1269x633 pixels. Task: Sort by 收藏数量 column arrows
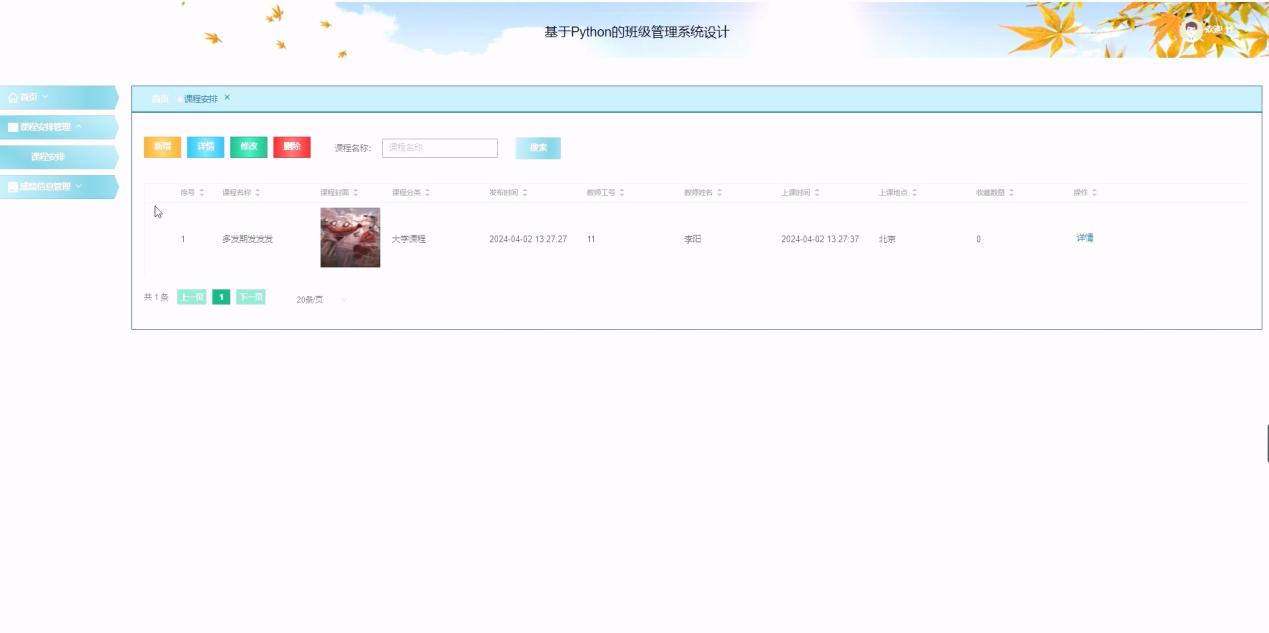[x=1013, y=192]
